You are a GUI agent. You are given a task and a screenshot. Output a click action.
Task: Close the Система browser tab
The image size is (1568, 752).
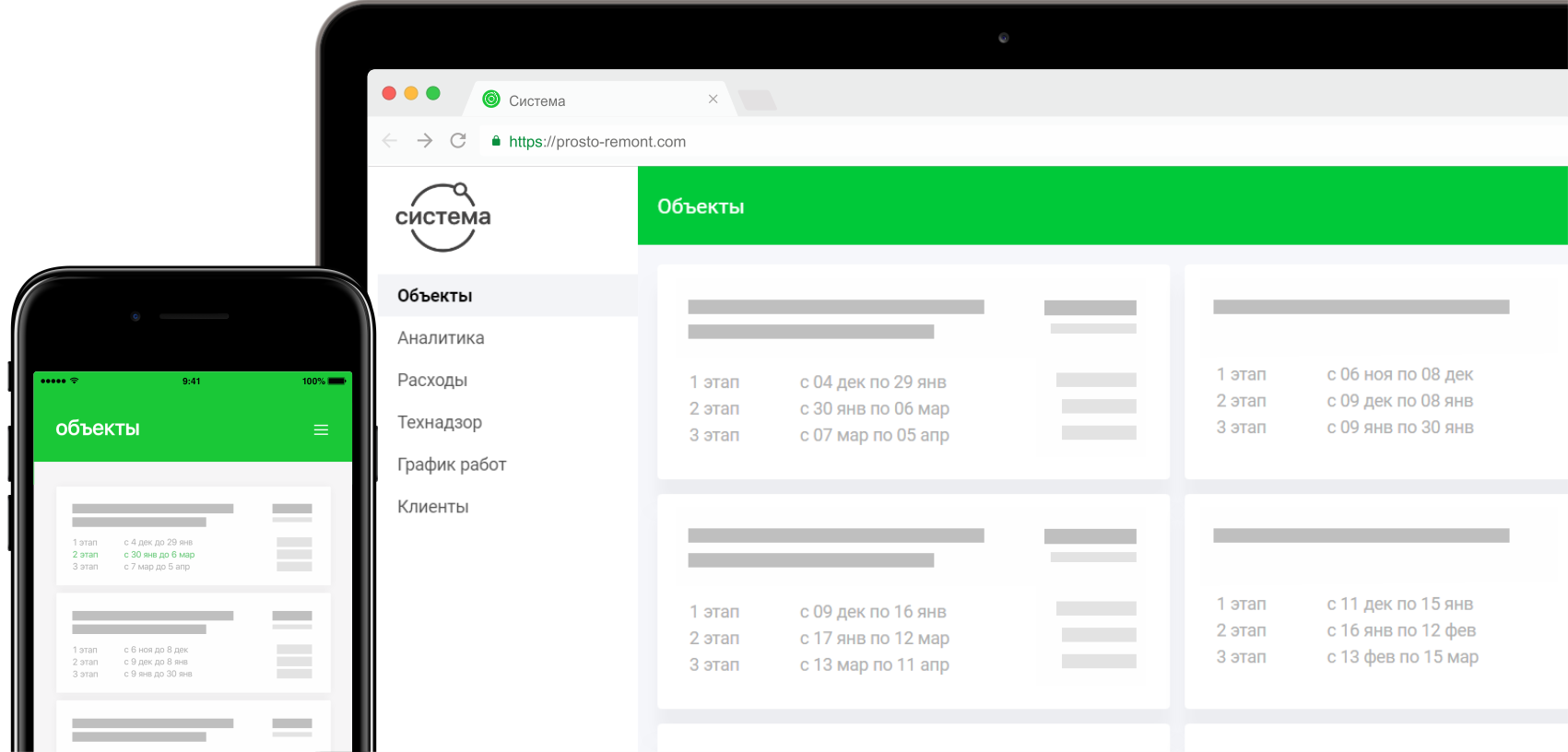point(713,99)
